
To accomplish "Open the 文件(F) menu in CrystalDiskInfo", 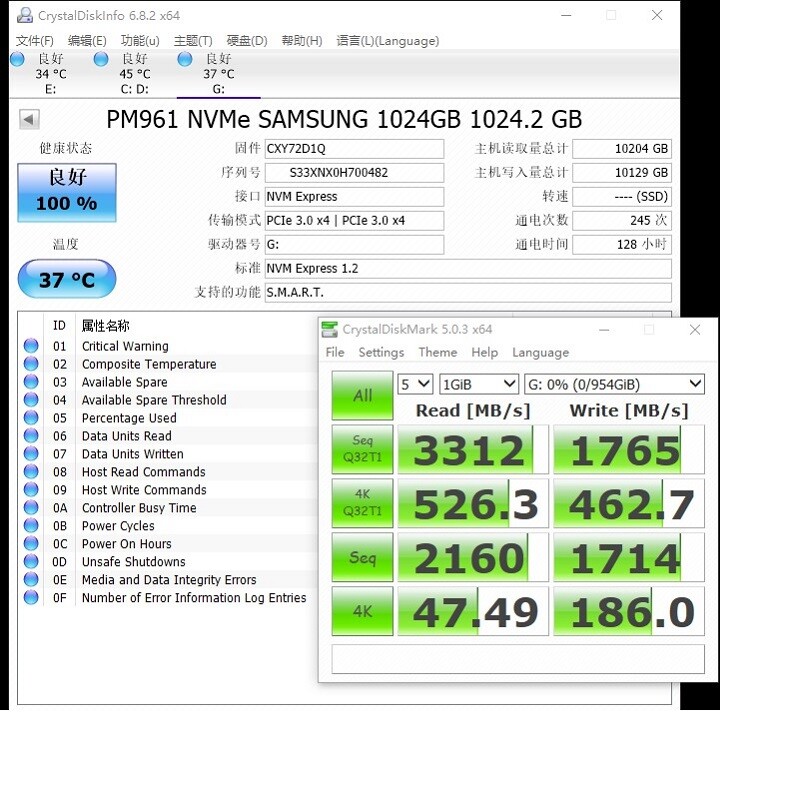I will click(x=35, y=41).
